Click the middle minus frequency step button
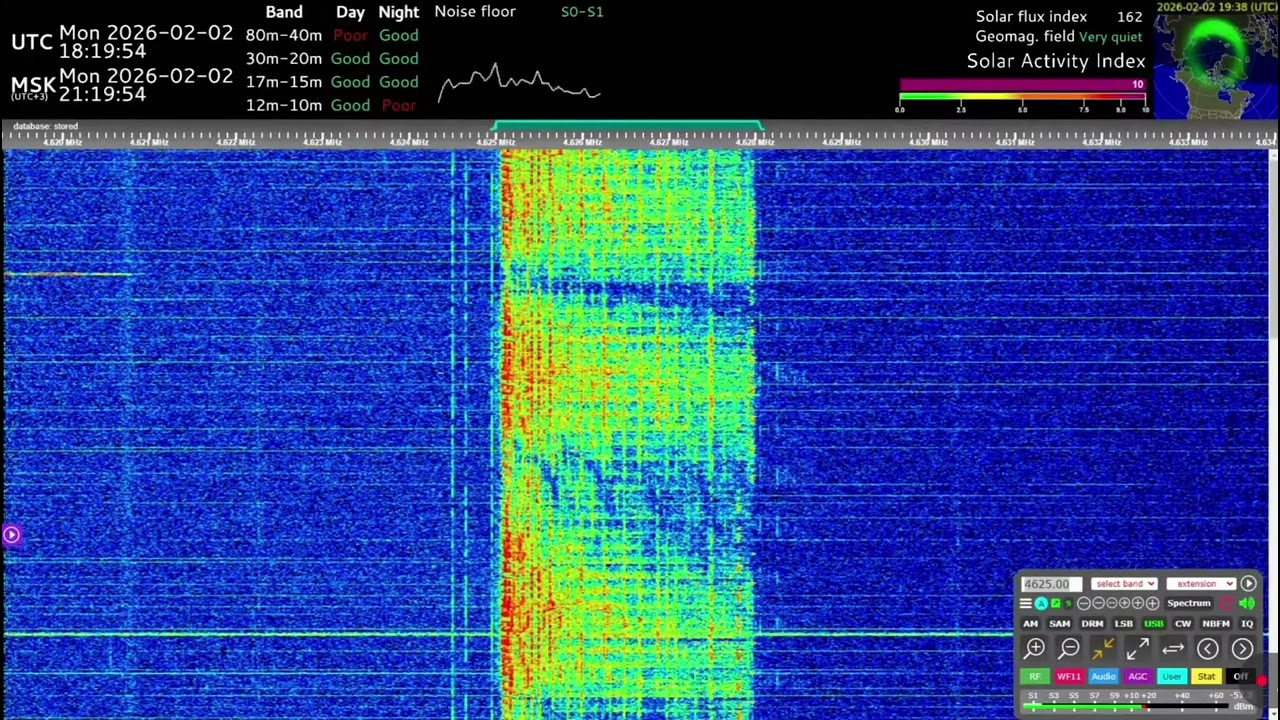 pos(1098,603)
